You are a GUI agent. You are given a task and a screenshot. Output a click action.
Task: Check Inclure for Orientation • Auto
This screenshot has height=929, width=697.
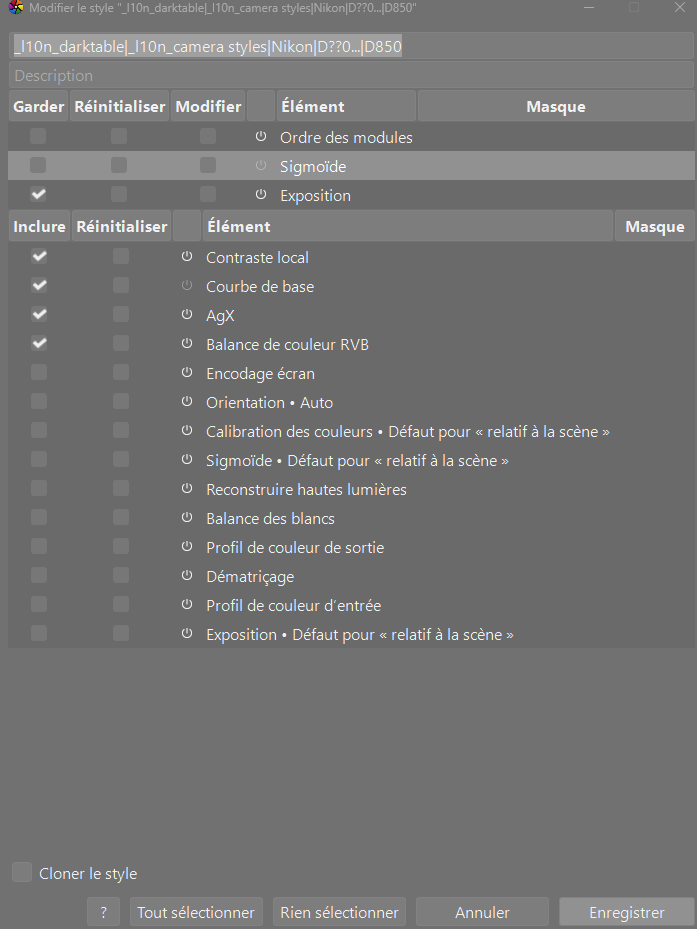click(39, 402)
